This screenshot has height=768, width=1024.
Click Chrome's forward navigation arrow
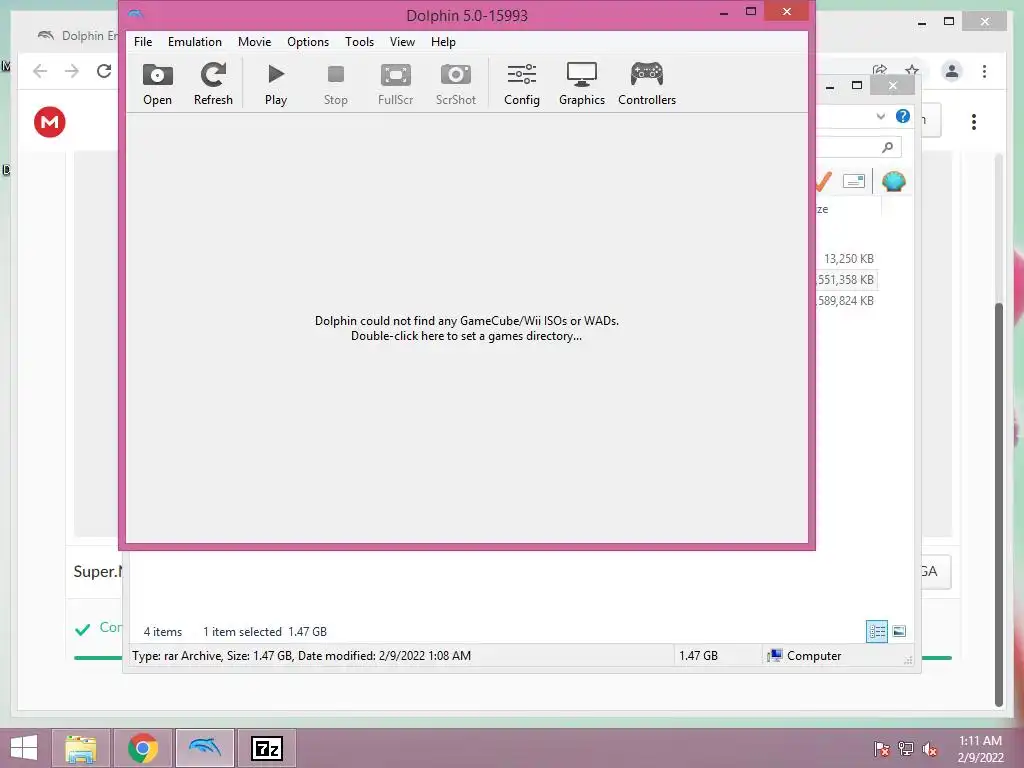[x=72, y=71]
